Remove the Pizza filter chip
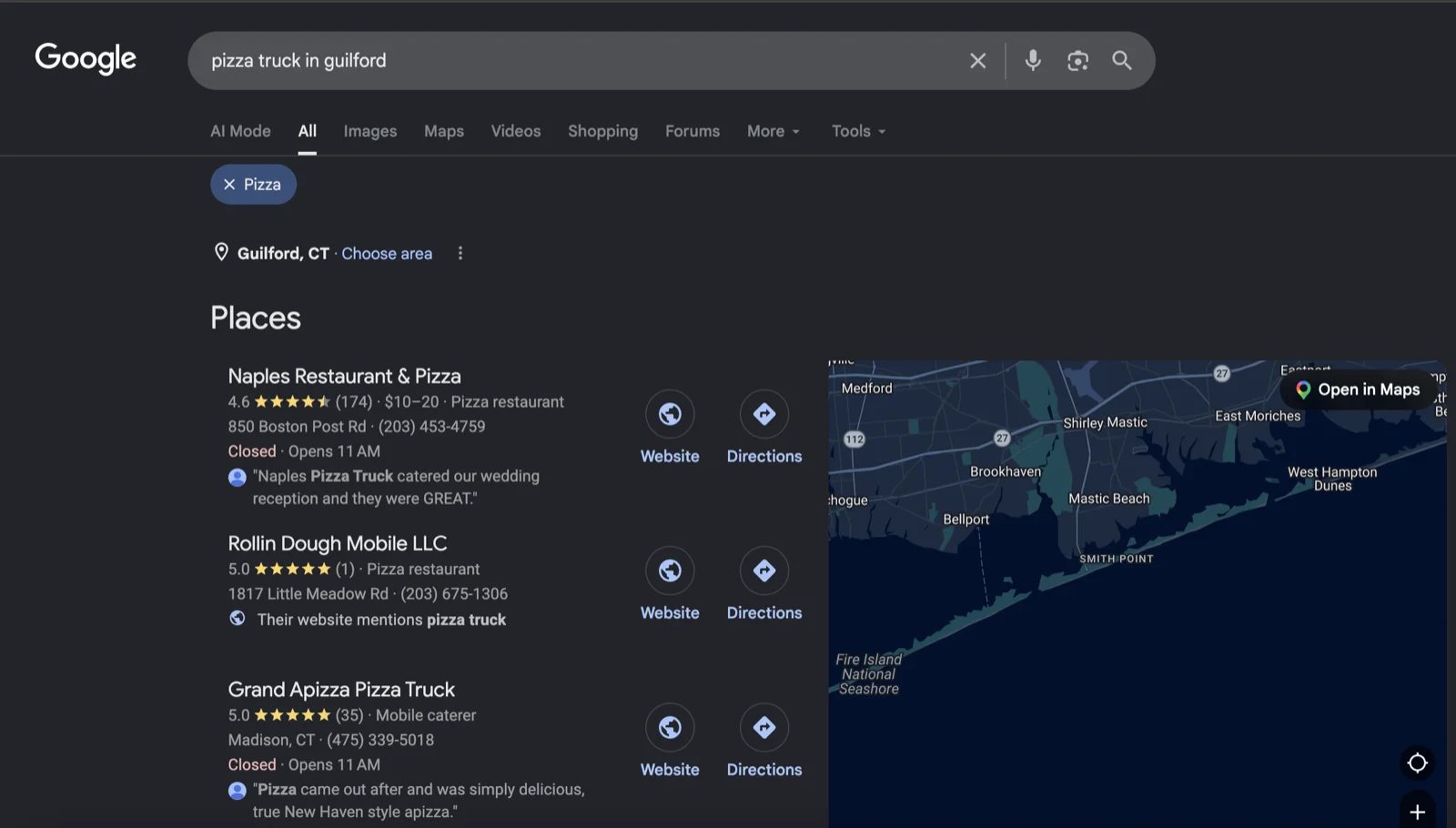Viewport: 1456px width, 828px height. pyautogui.click(x=253, y=184)
